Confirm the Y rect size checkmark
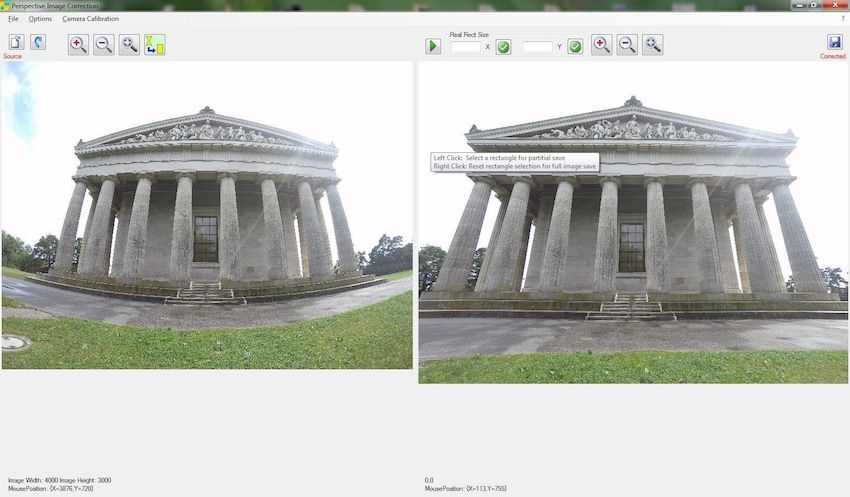Image resolution: width=850 pixels, height=497 pixels. [575, 47]
